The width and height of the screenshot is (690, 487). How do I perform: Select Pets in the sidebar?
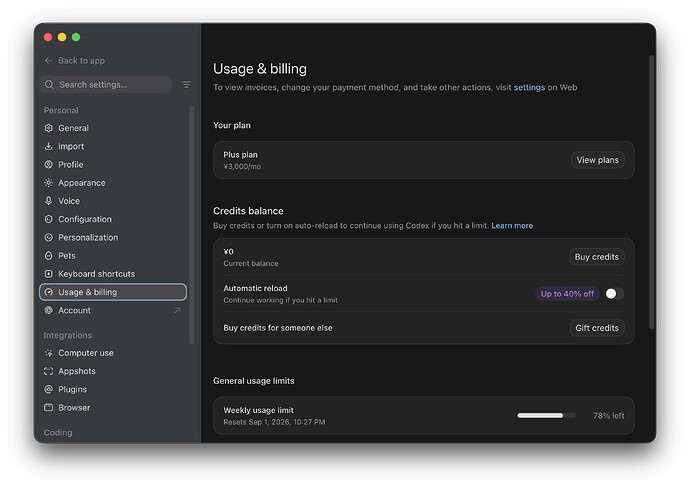[x=113, y=256]
